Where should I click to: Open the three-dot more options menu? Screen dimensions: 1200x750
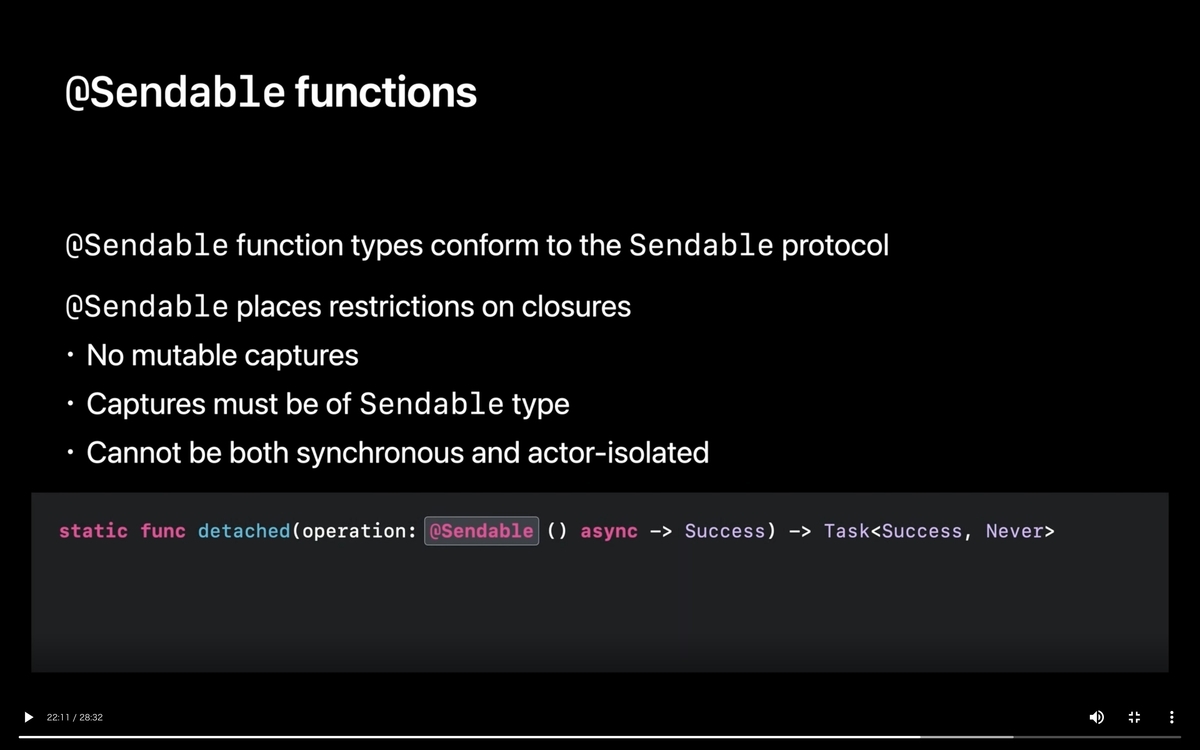tap(1171, 717)
